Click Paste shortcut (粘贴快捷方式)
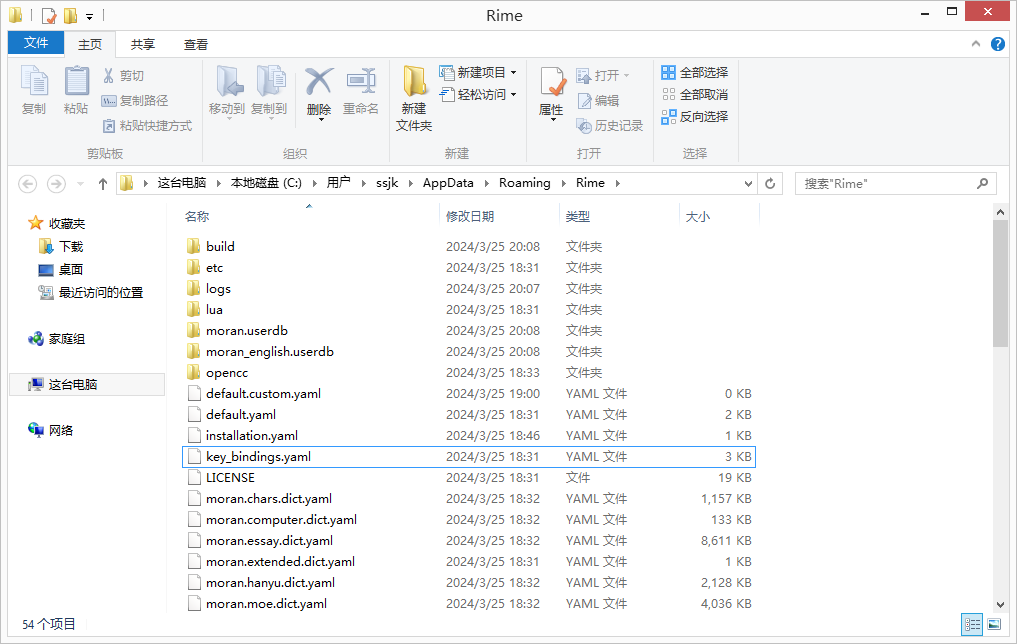 click(x=147, y=125)
